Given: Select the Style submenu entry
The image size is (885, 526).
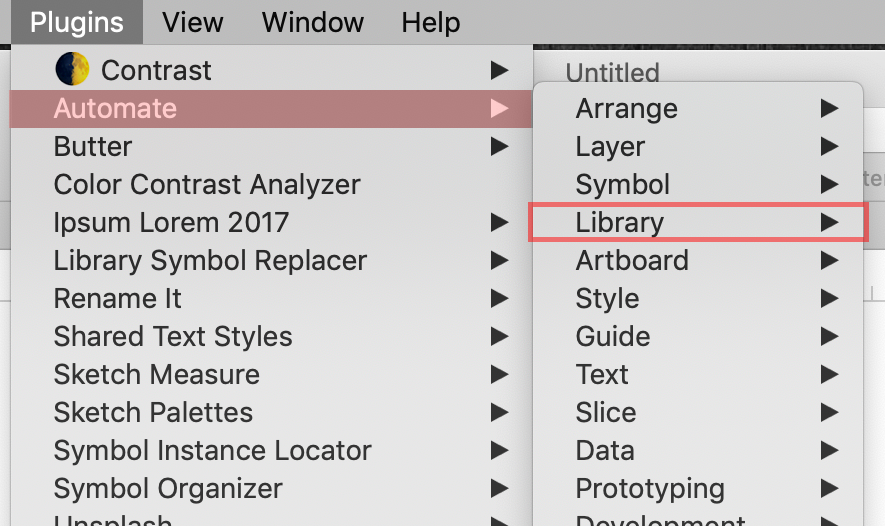Looking at the screenshot, I should (x=698, y=299).
